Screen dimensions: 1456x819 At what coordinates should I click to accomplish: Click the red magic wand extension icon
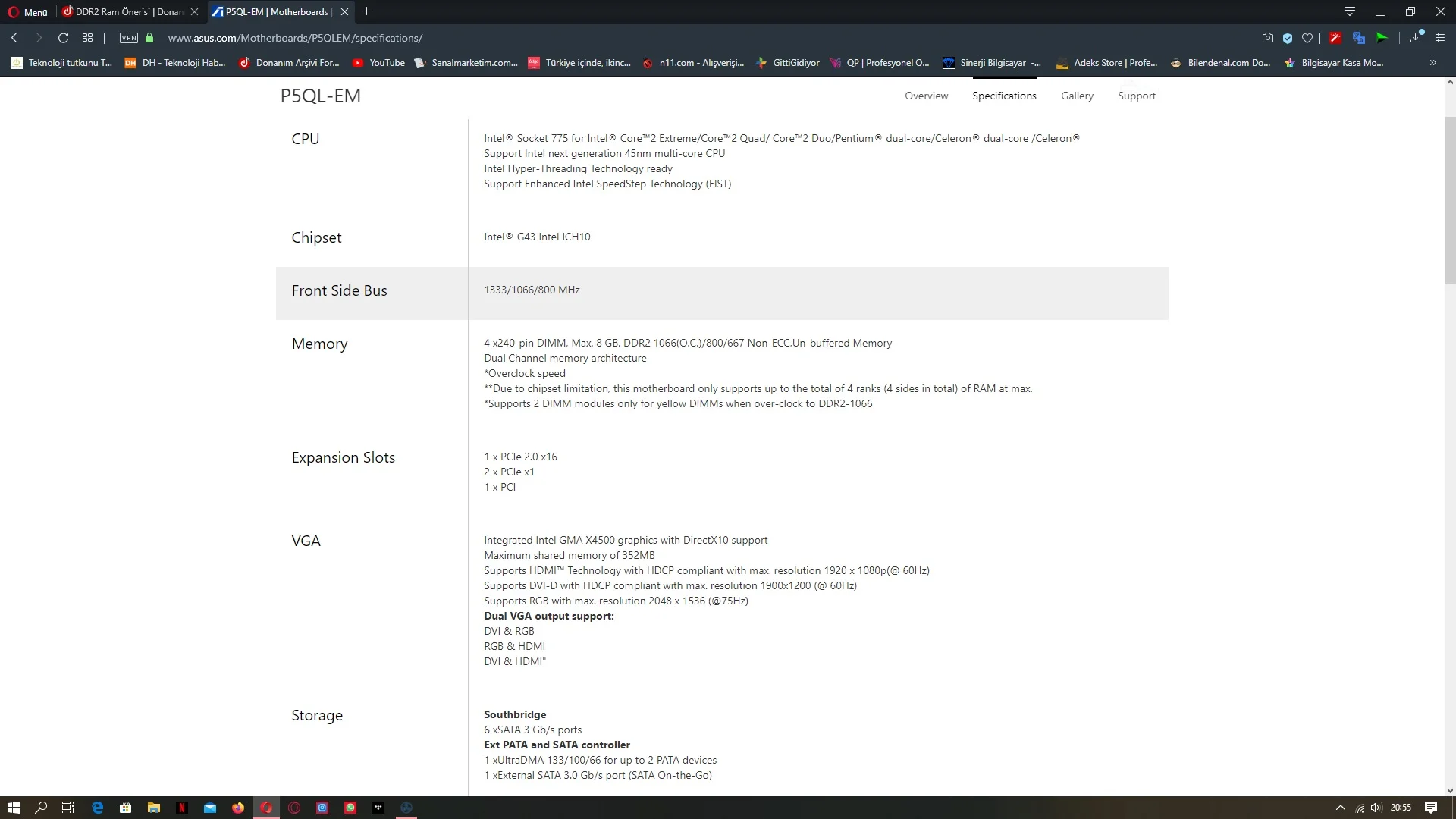1335,37
